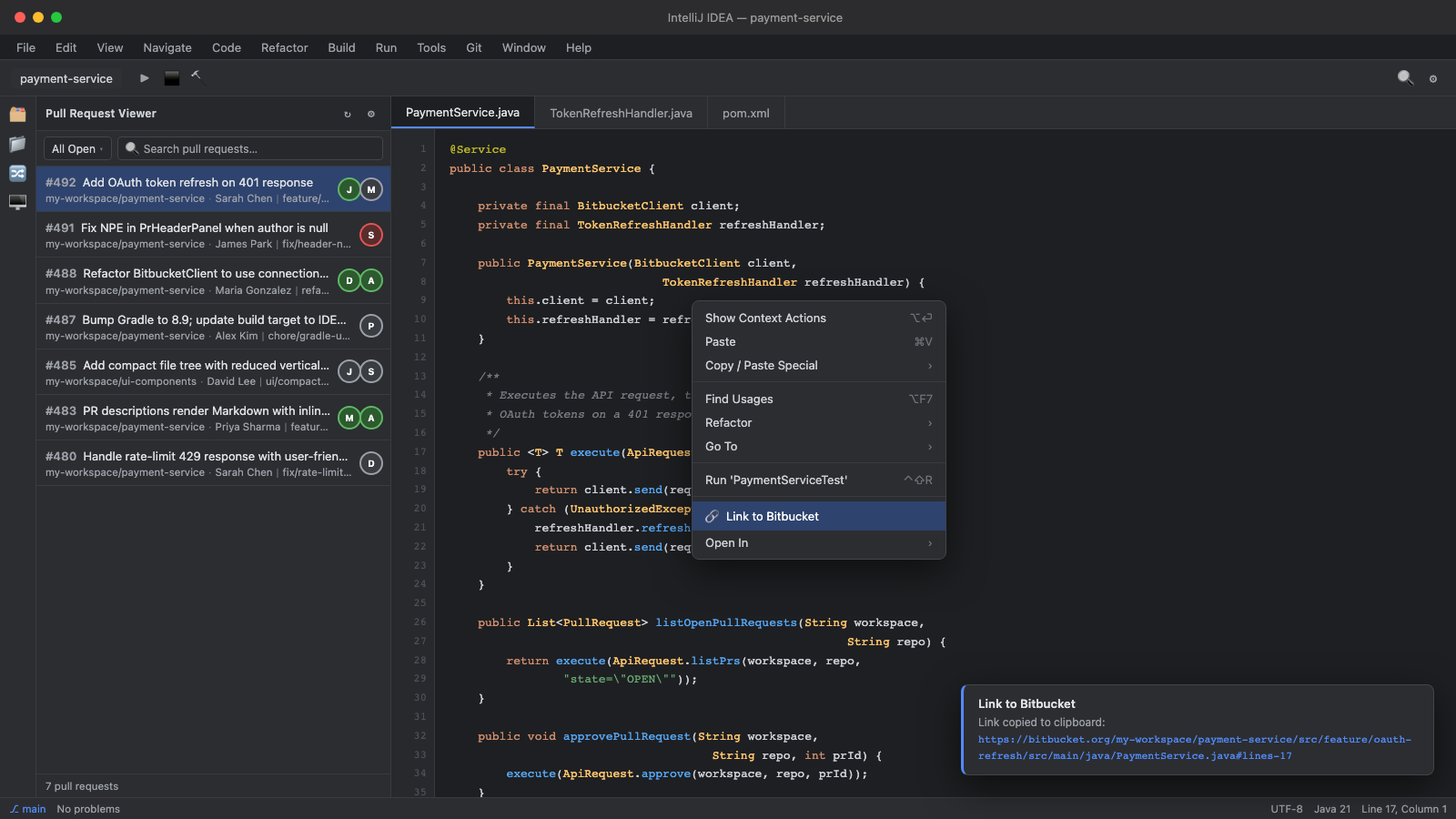Open pull request #488 Refactor BitbucketClient

pos(213,280)
